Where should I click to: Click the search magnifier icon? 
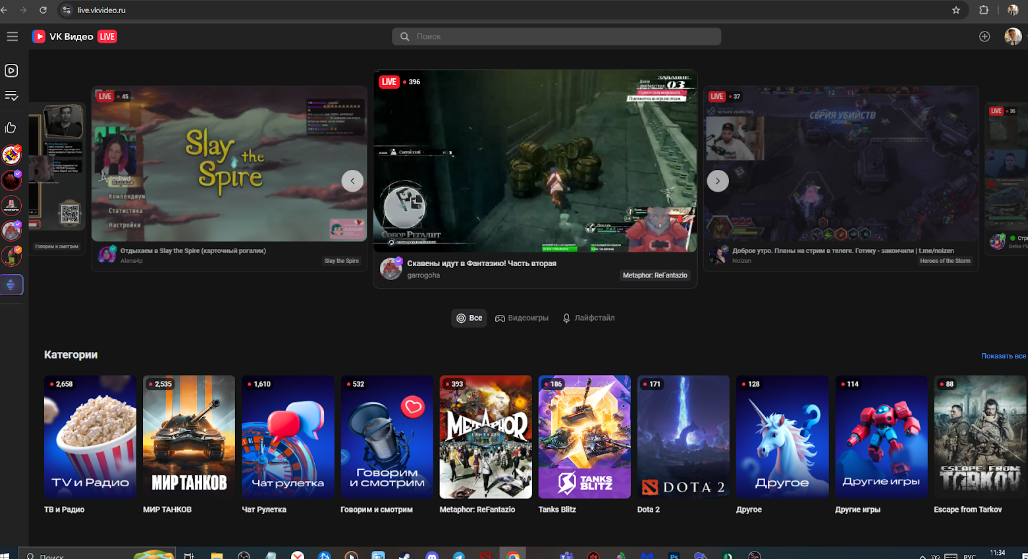point(405,37)
